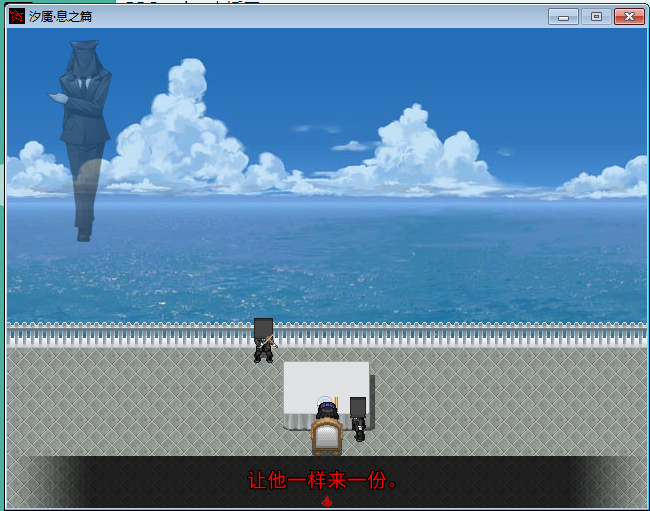The width and height of the screenshot is (650, 511).
Task: Click the black-suited waiter beside the table
Action: pyautogui.click(x=358, y=419)
